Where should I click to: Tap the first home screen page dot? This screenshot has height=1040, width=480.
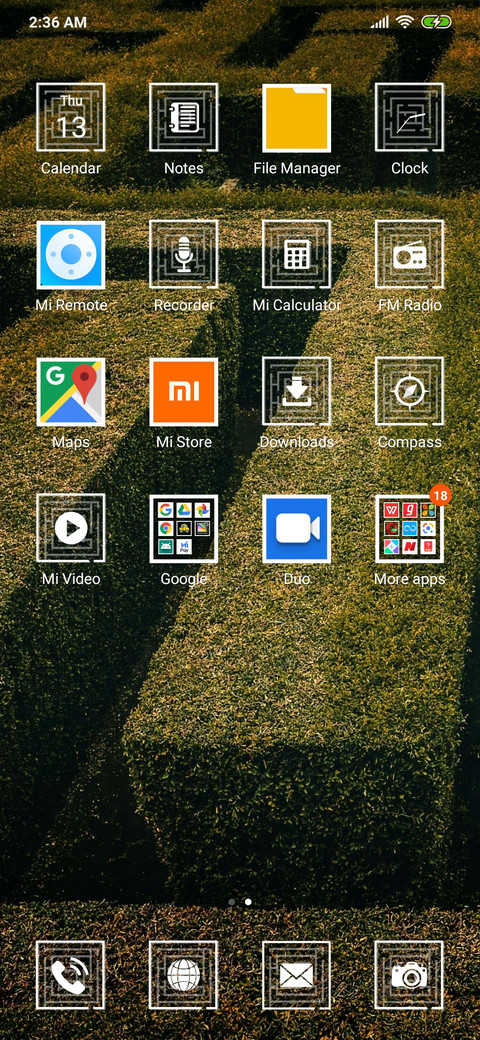(x=231, y=902)
